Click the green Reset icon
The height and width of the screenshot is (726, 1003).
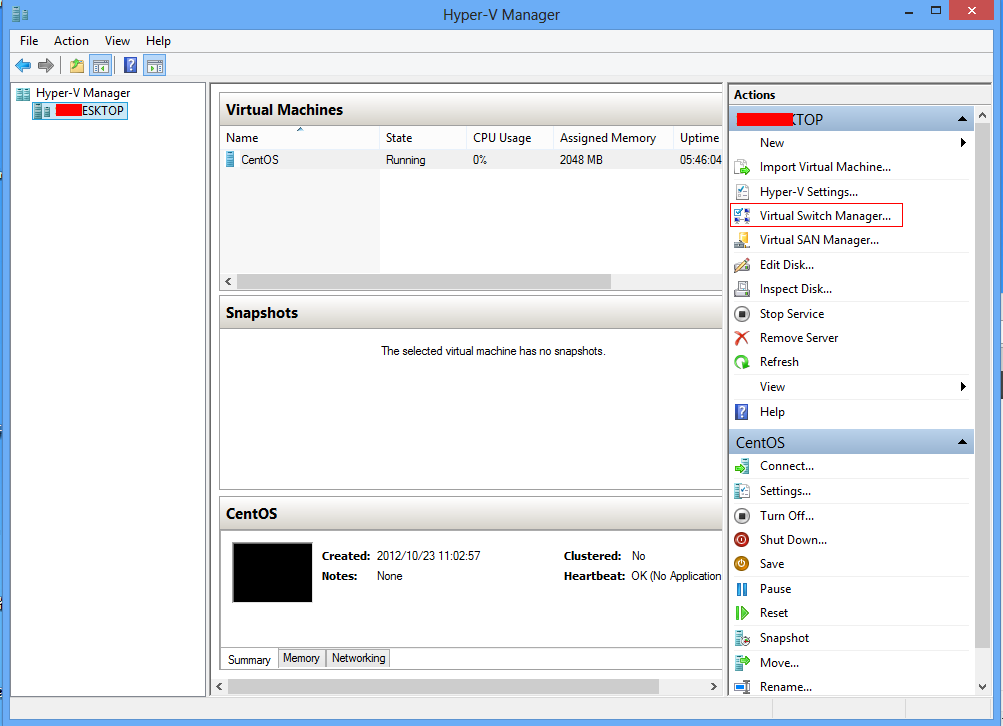pyautogui.click(x=742, y=613)
